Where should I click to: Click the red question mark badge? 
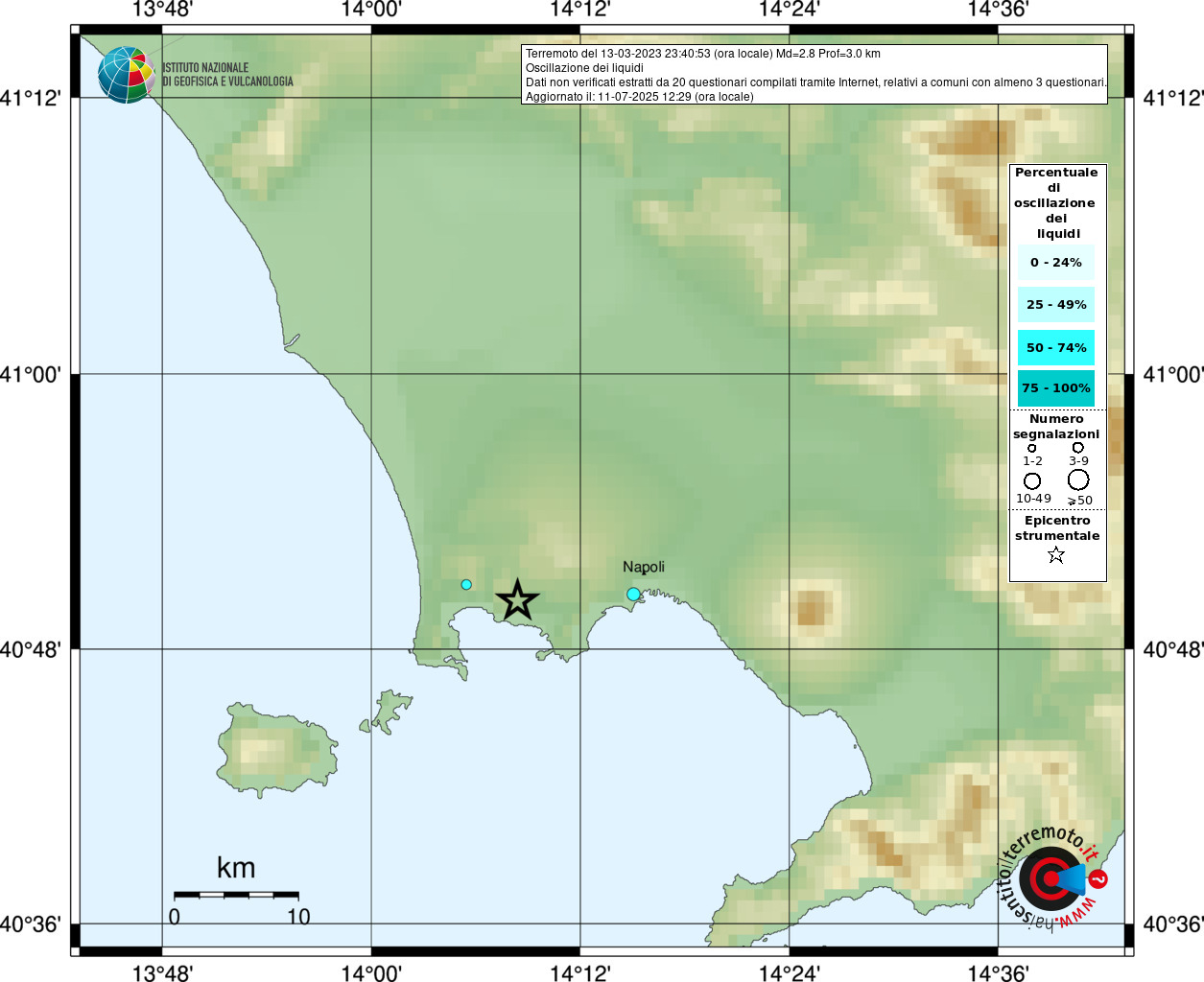coord(1098,878)
